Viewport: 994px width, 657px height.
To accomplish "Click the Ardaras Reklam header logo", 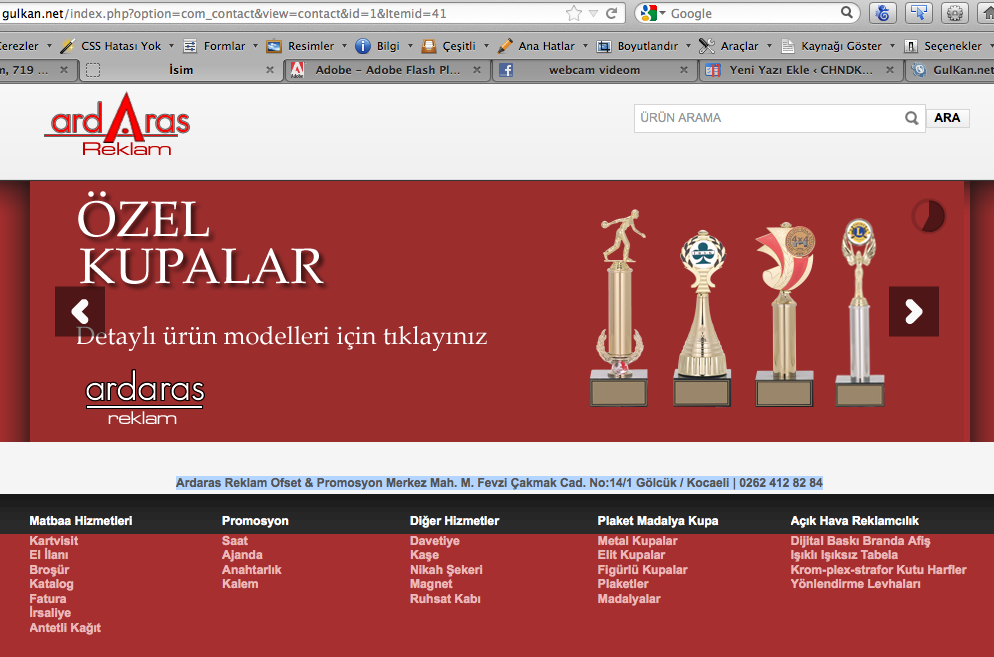I will tap(117, 124).
